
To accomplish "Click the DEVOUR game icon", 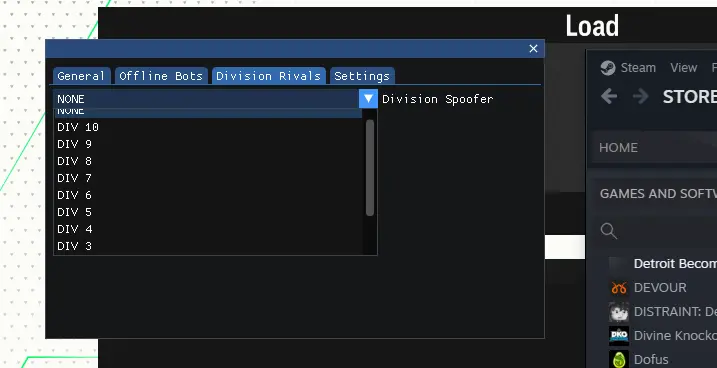I will (x=619, y=288).
